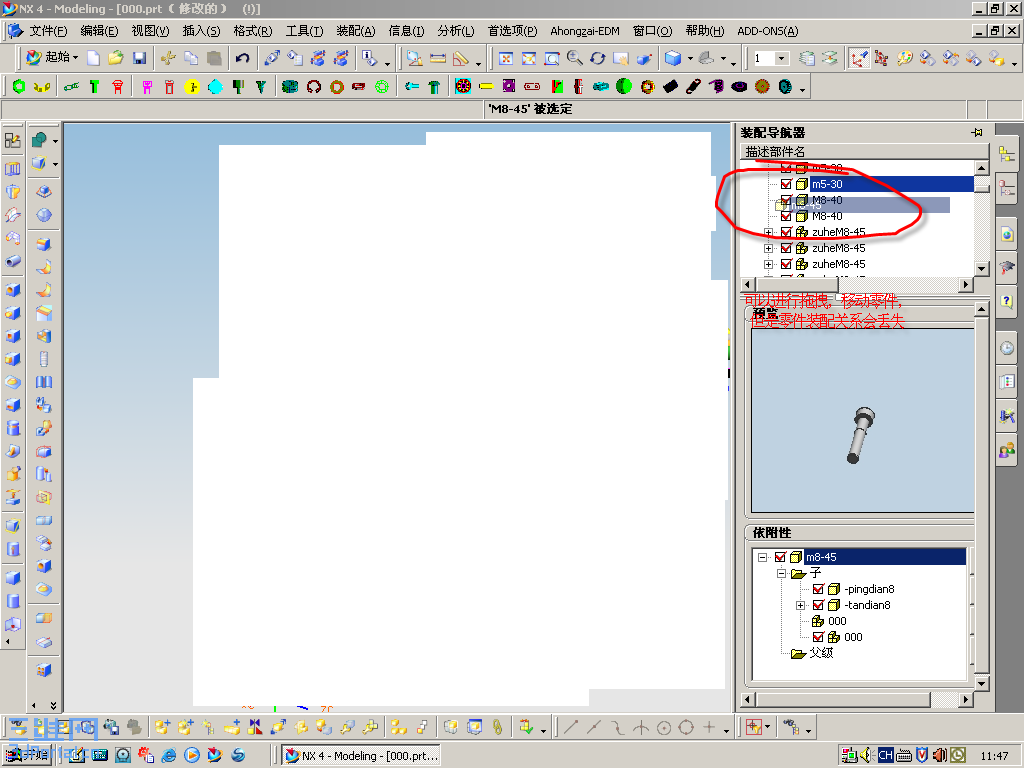This screenshot has width=1024, height=768.
Task: Uncheck the m5-30 component checkbox
Action: click(x=786, y=184)
